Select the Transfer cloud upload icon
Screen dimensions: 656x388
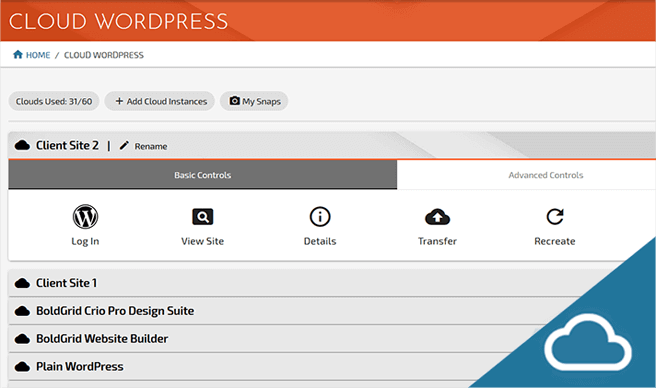click(x=437, y=217)
